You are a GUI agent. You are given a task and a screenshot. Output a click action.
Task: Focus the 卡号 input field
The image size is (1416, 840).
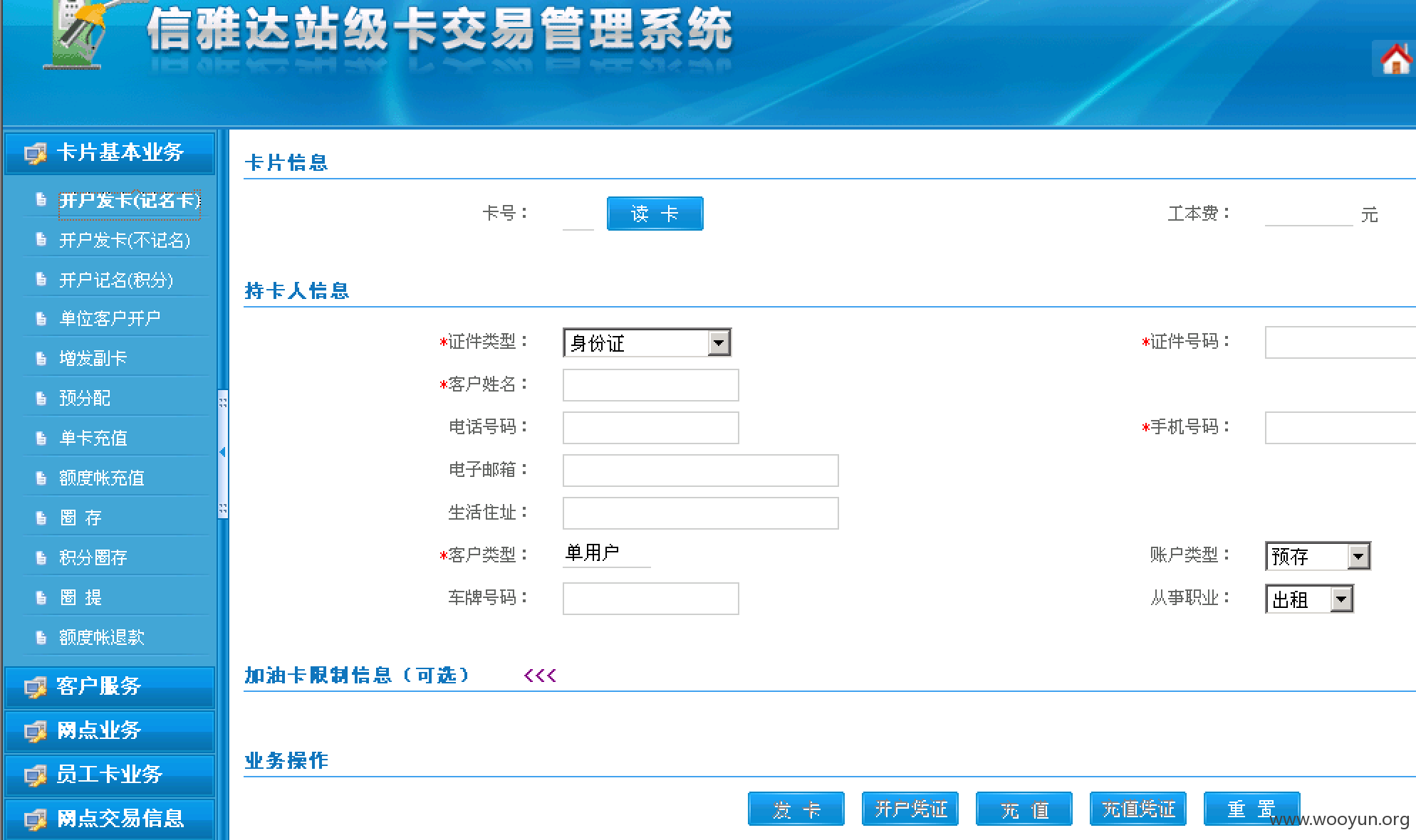pos(578,215)
